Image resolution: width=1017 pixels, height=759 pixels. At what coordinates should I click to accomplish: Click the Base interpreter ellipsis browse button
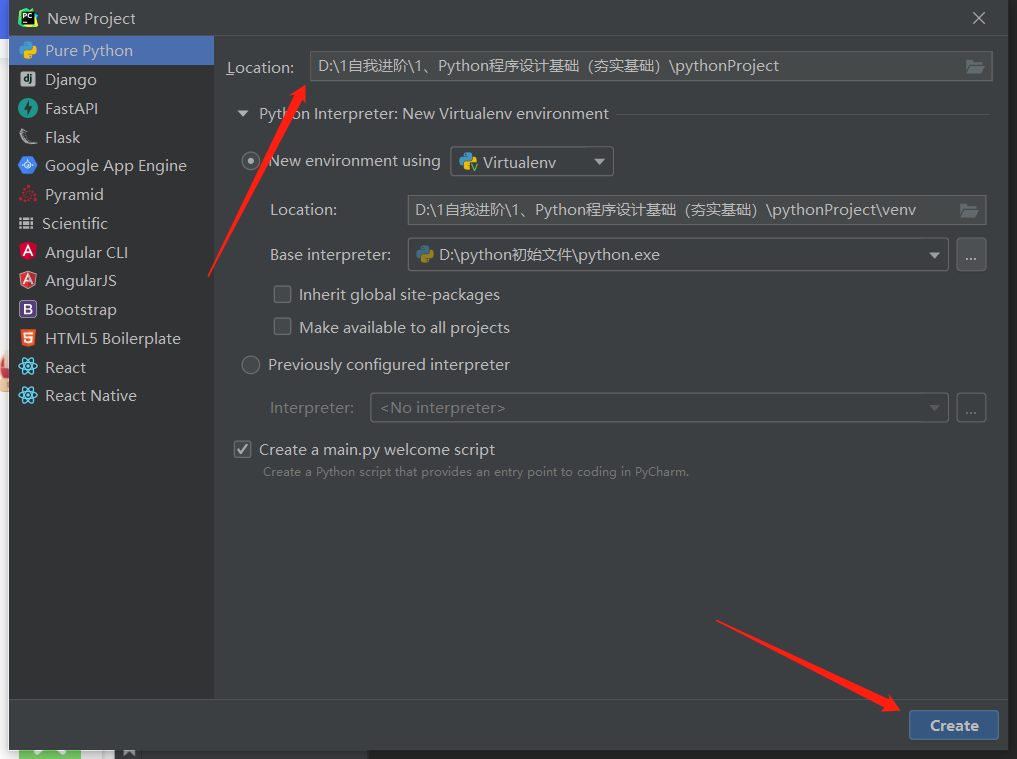pos(971,254)
